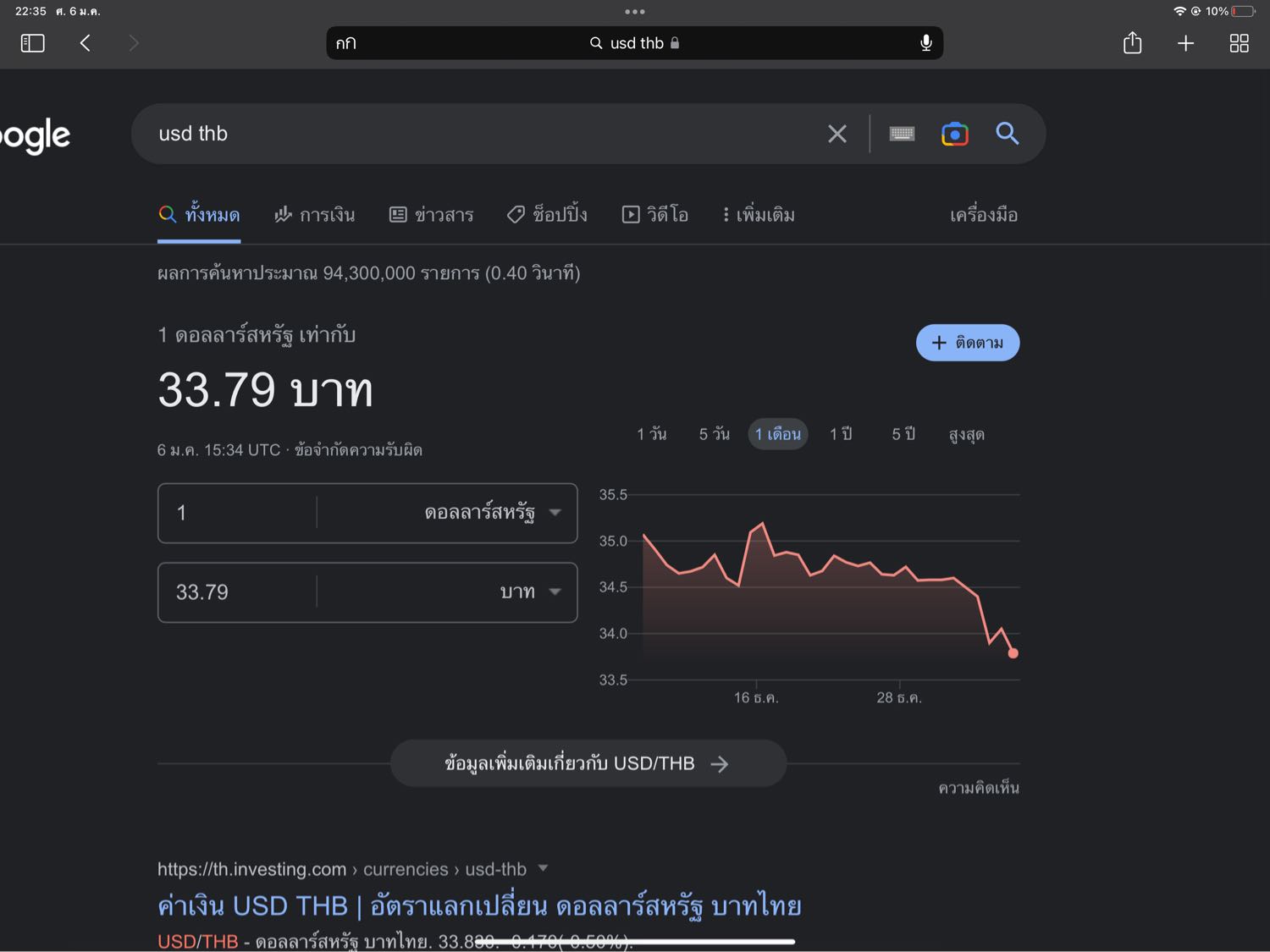Tap the microphone icon in the address bar
1270x952 pixels.
click(x=925, y=43)
